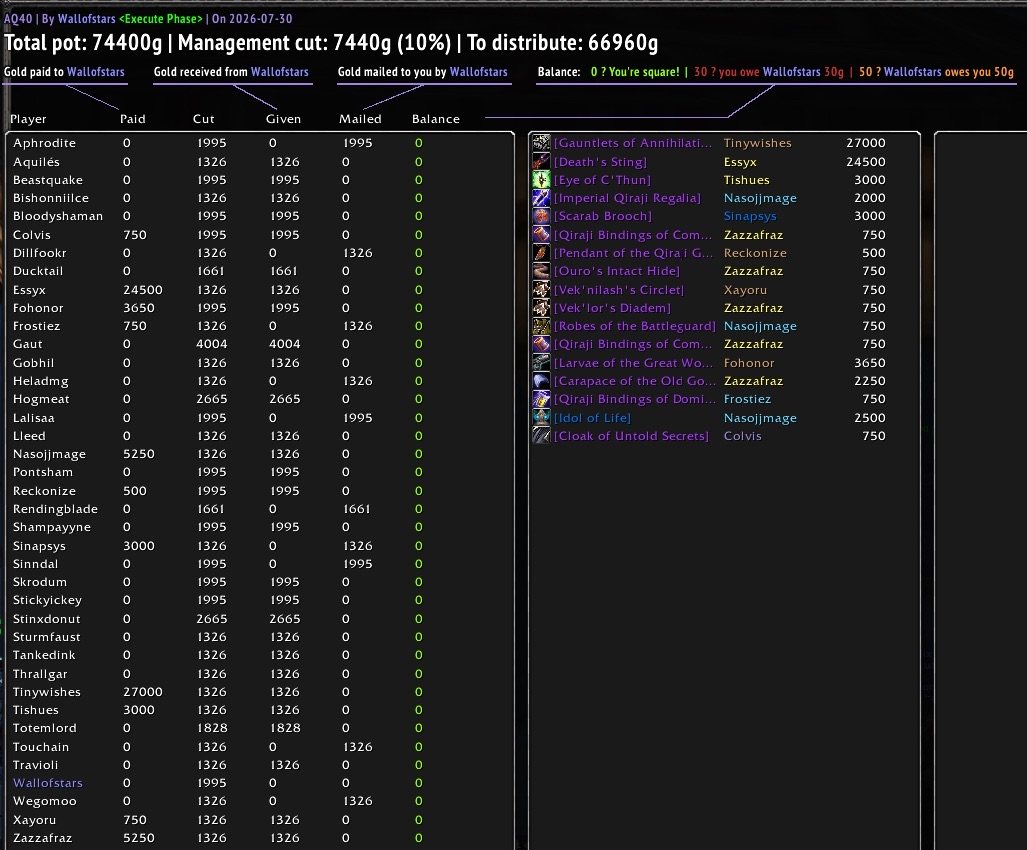Click the AQ40 raid title line

[x=148, y=18]
